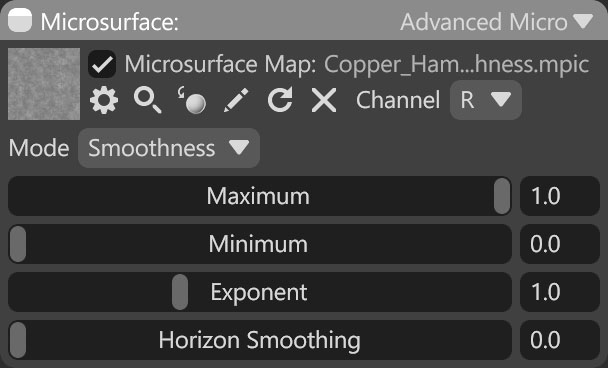Remove the microsurface map with X
Image resolution: width=608 pixels, height=368 pixels.
point(324,100)
